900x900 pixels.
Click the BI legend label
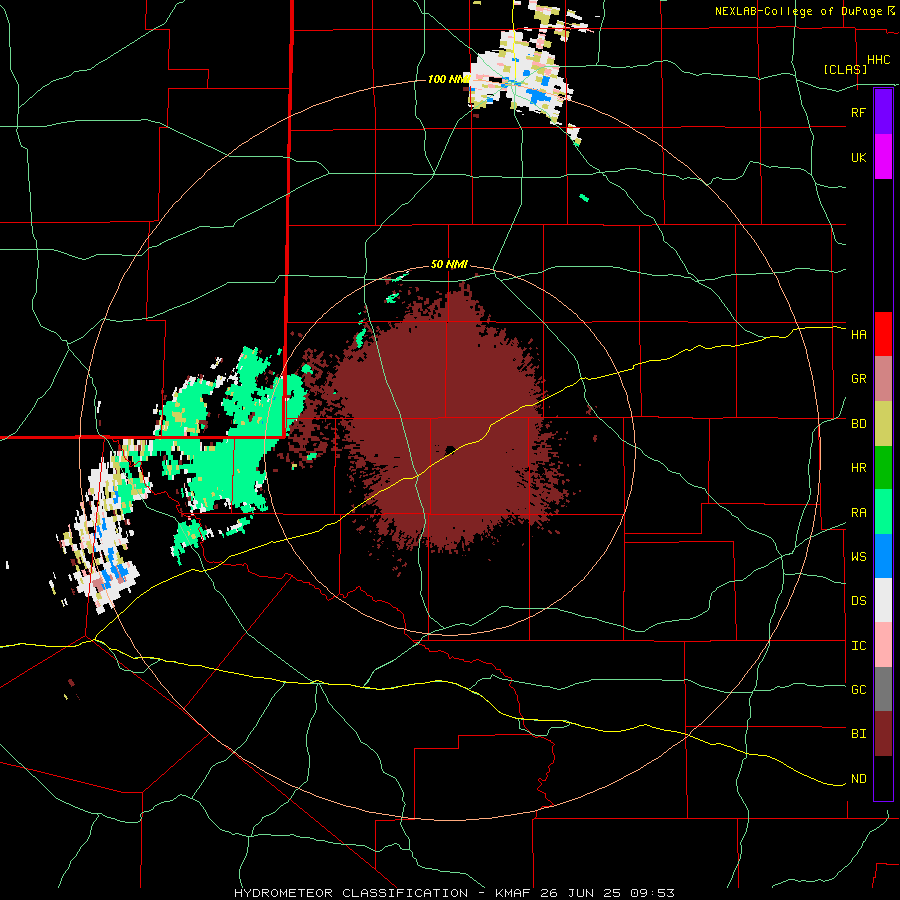point(858,734)
